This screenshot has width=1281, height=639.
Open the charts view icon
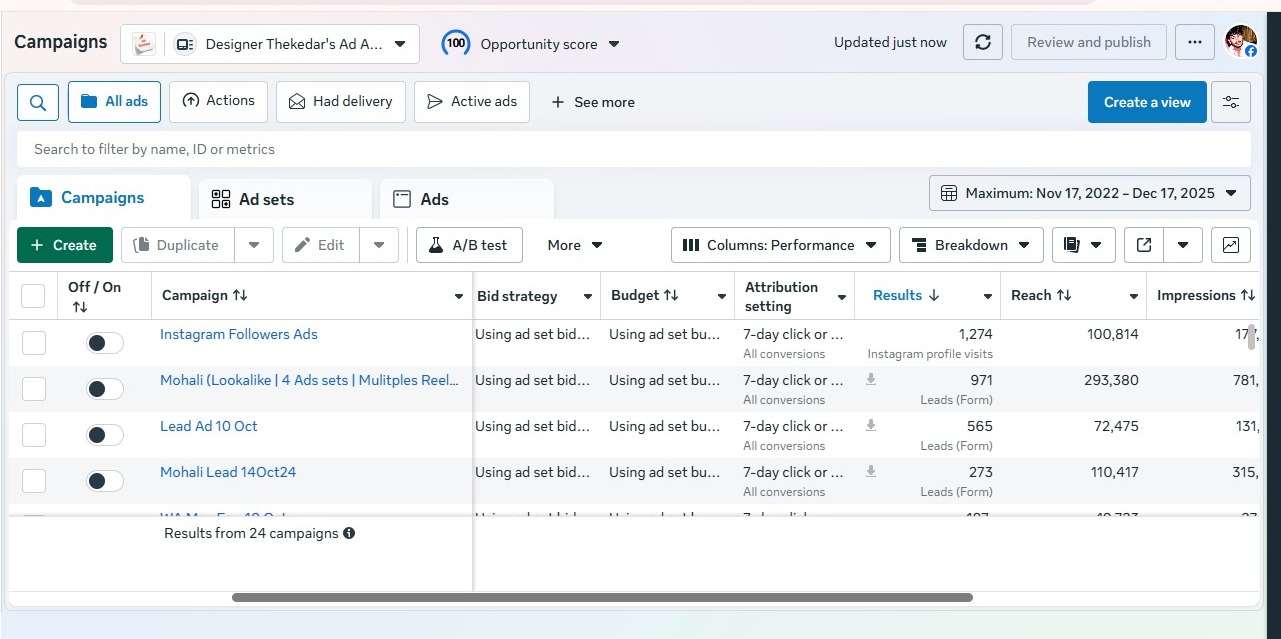1230,245
